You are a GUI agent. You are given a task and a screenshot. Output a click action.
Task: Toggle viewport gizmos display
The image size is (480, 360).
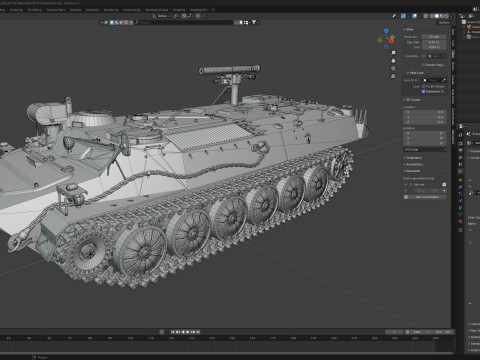point(403,16)
